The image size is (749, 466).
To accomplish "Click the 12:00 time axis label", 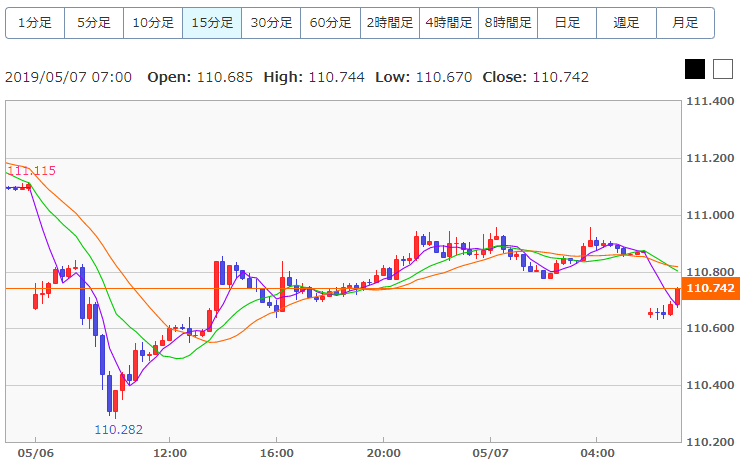I will (169, 453).
